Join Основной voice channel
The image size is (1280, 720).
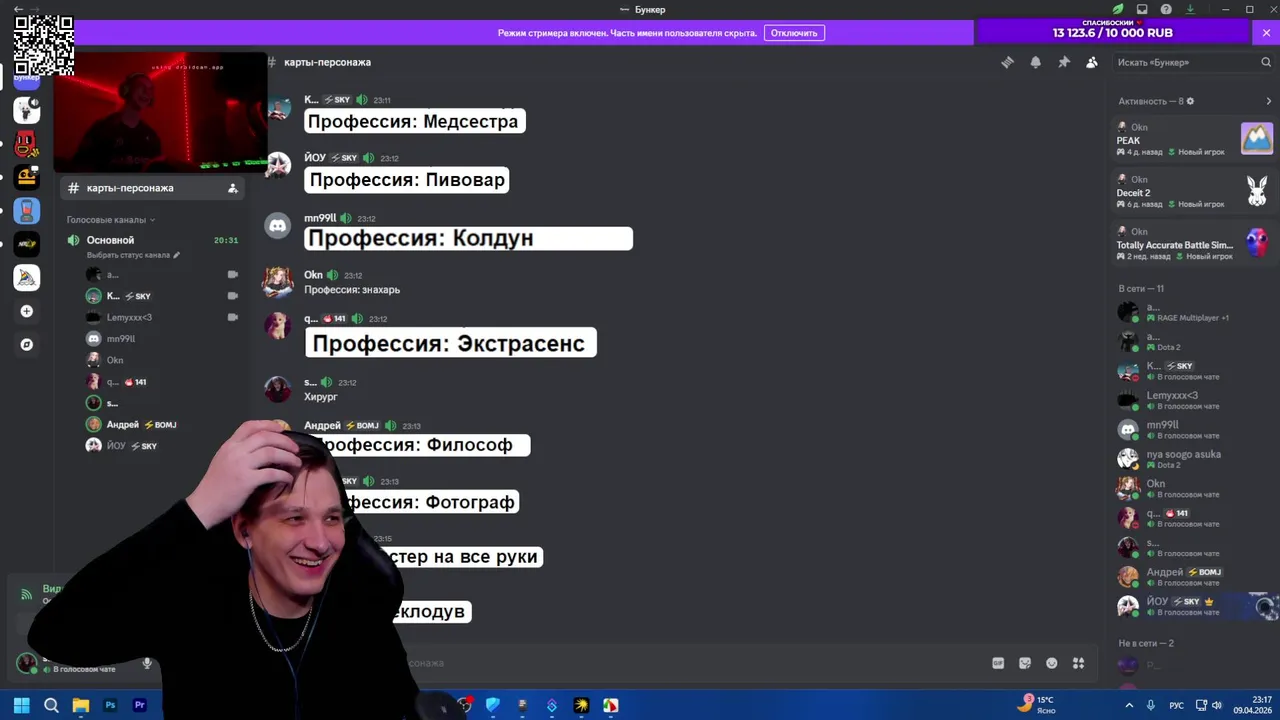click(152, 240)
